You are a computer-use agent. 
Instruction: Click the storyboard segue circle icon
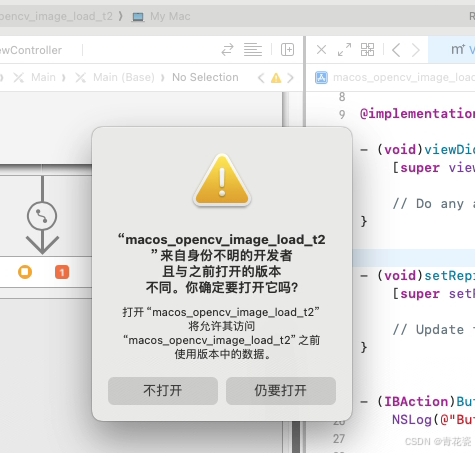pos(42,216)
